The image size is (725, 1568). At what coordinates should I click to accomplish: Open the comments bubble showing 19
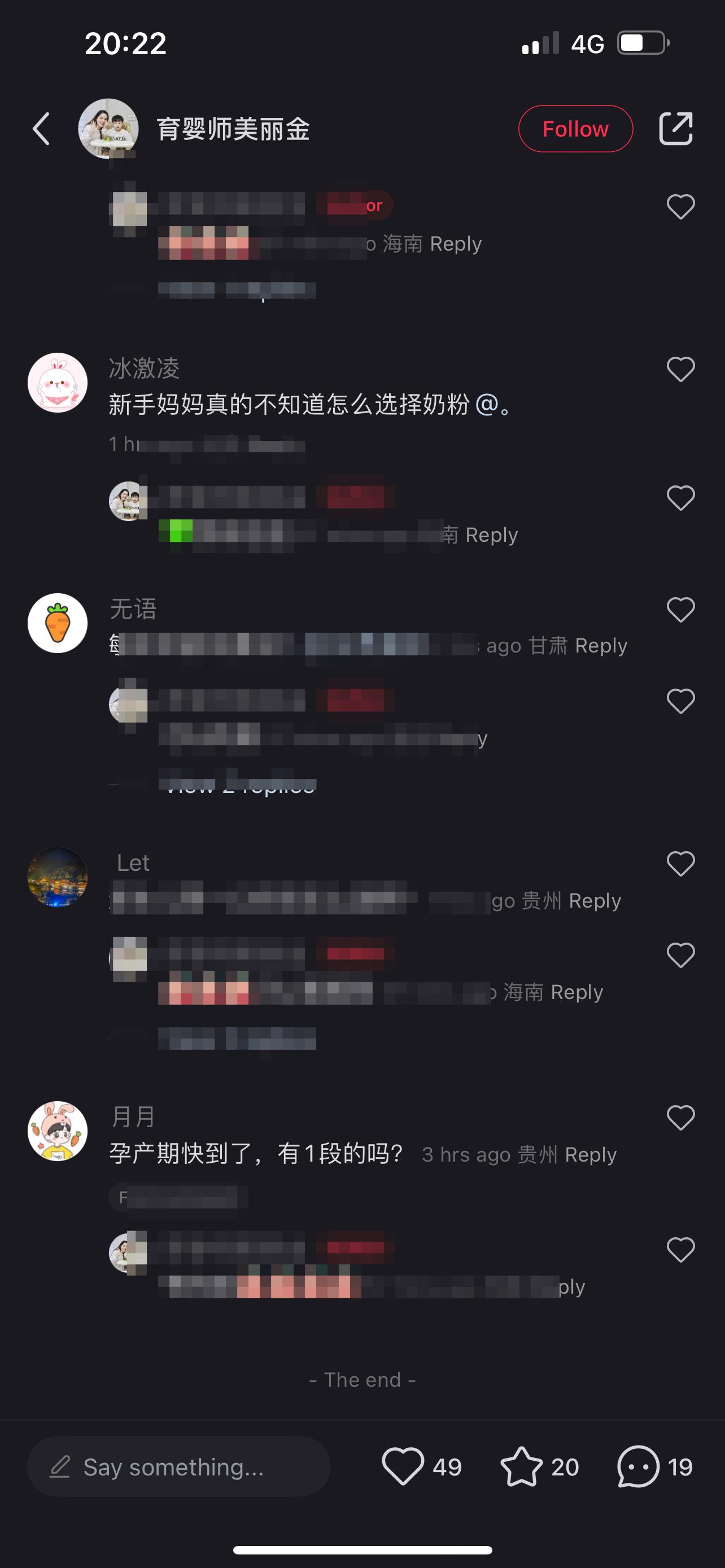[x=638, y=1466]
